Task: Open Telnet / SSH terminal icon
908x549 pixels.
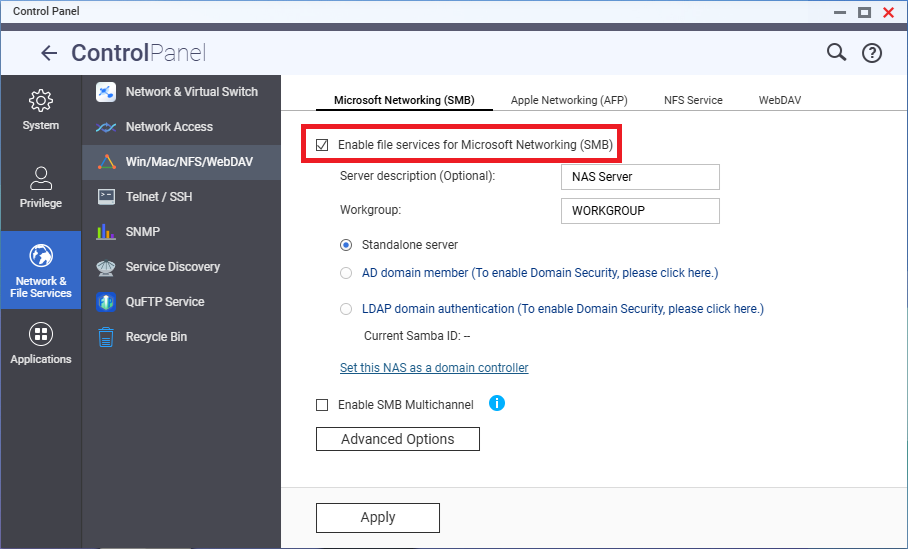Action: [x=106, y=197]
